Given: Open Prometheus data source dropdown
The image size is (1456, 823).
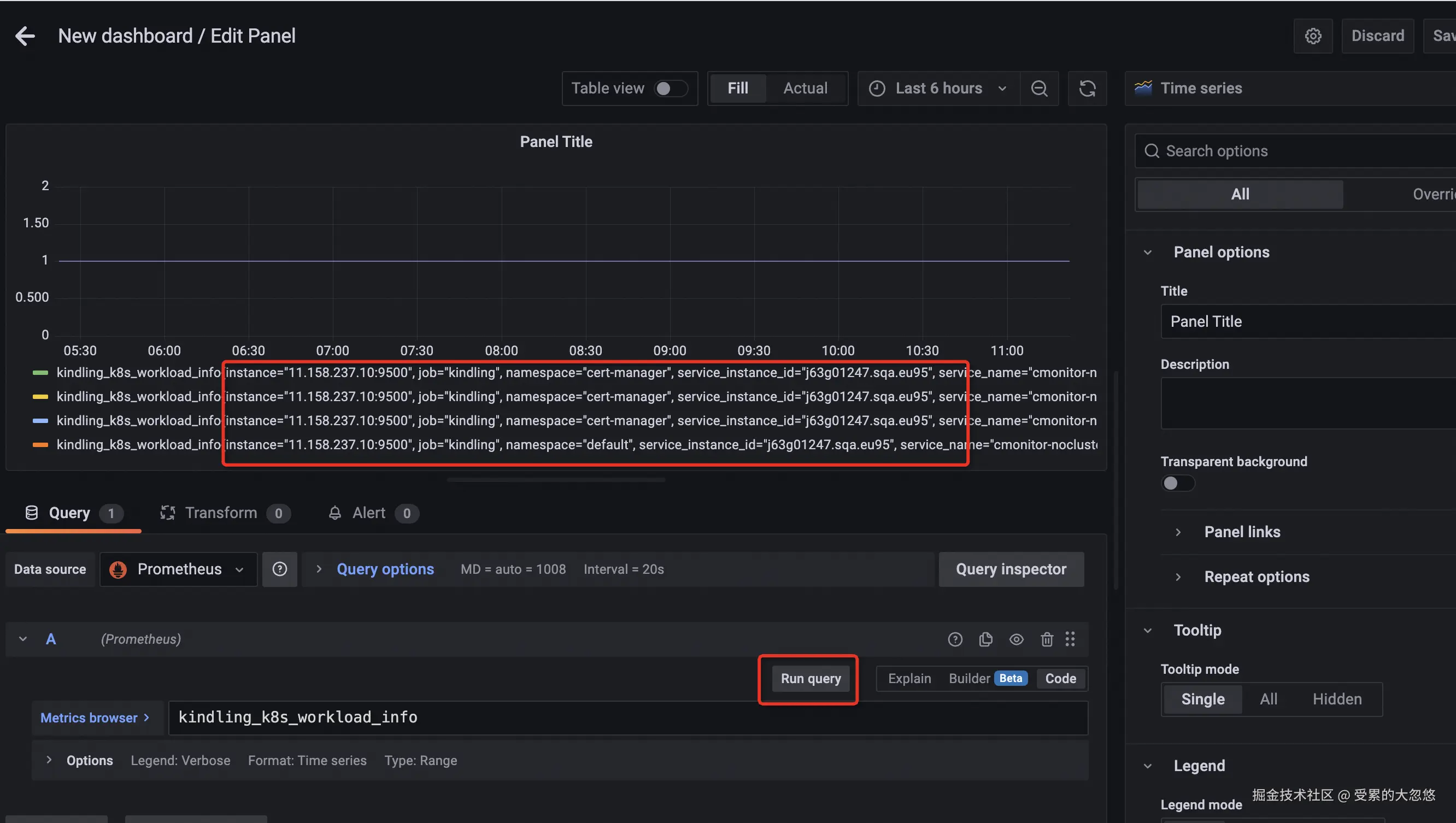Looking at the screenshot, I should [179, 569].
